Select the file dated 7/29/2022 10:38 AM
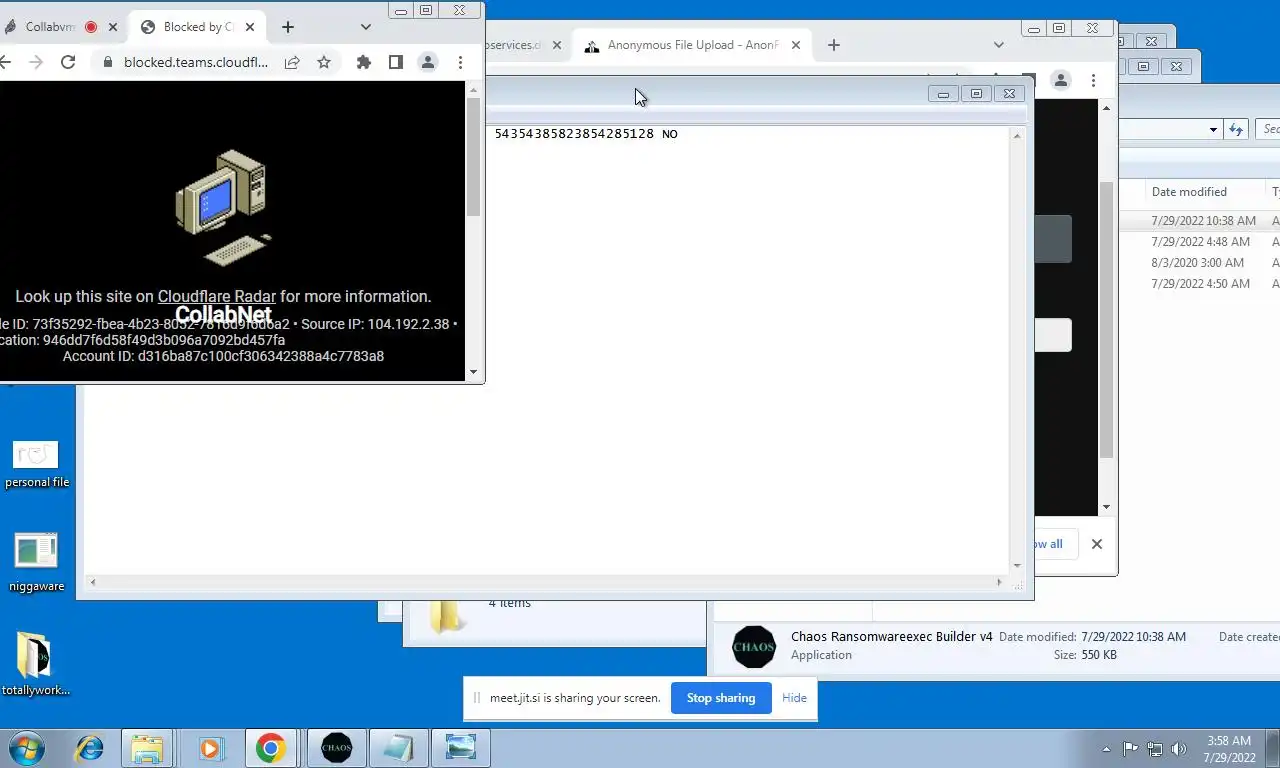The width and height of the screenshot is (1280, 768). coord(1203,221)
